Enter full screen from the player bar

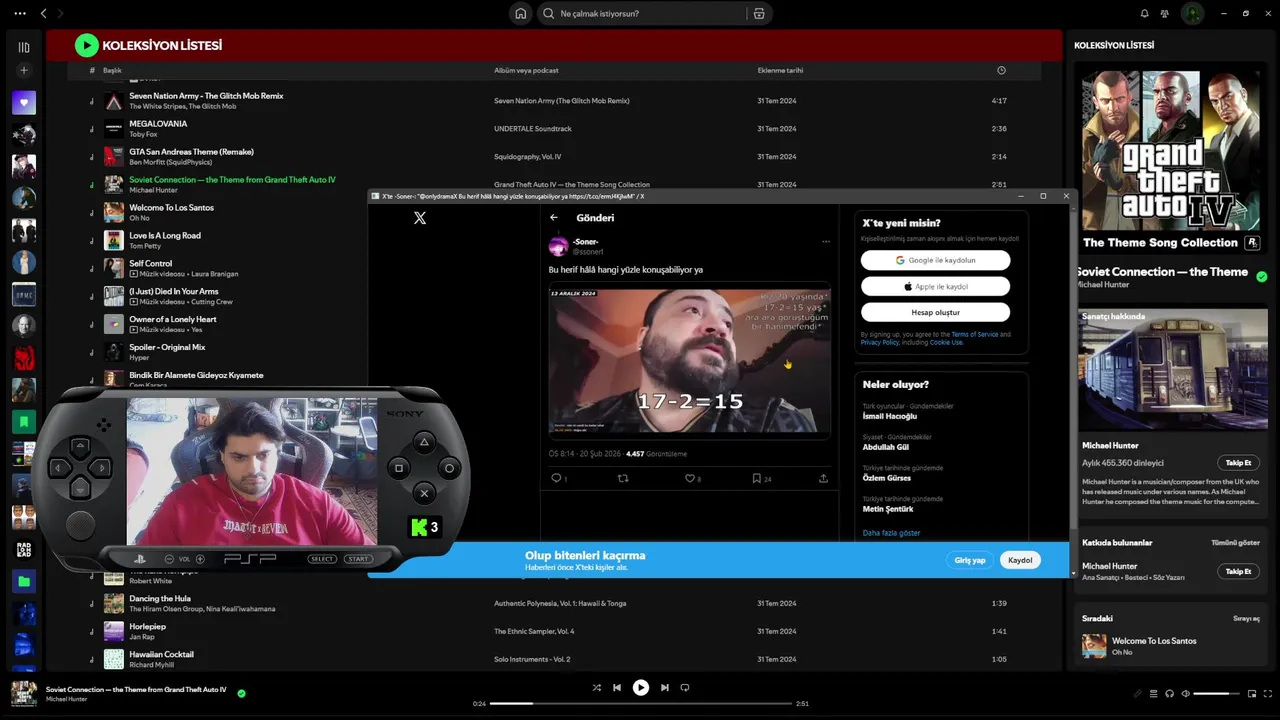point(1266,693)
